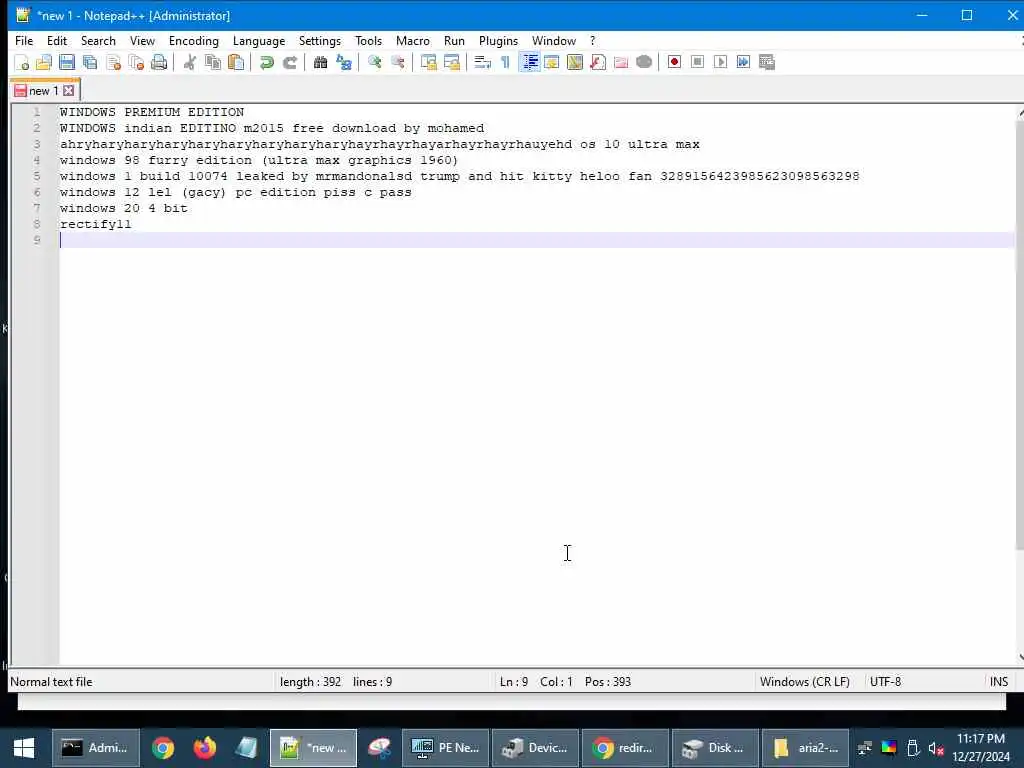This screenshot has width=1024, height=768.
Task: Toggle the indent guide toolbar icon
Action: click(529, 62)
